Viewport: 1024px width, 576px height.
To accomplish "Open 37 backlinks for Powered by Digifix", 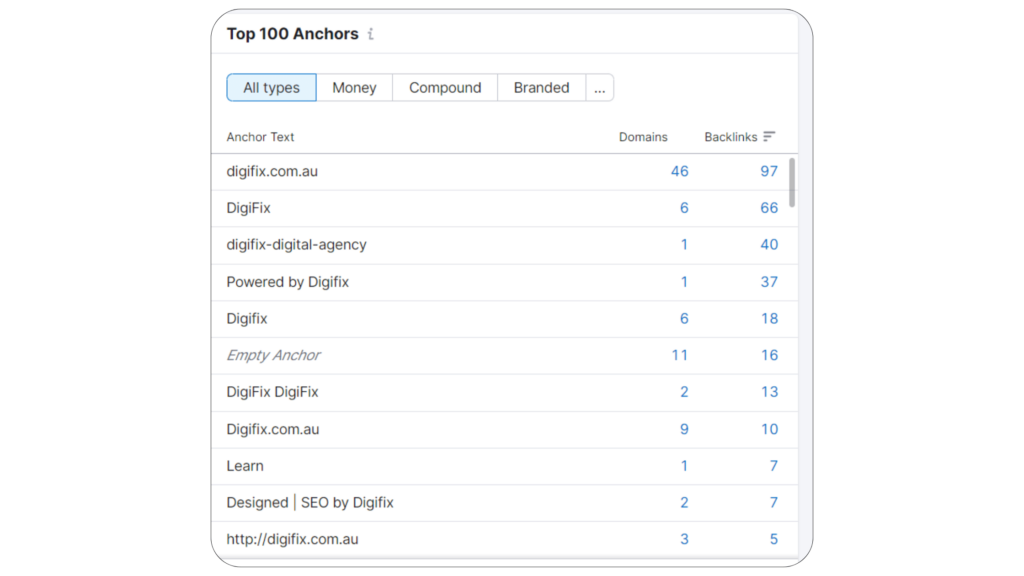I will pyautogui.click(x=769, y=281).
